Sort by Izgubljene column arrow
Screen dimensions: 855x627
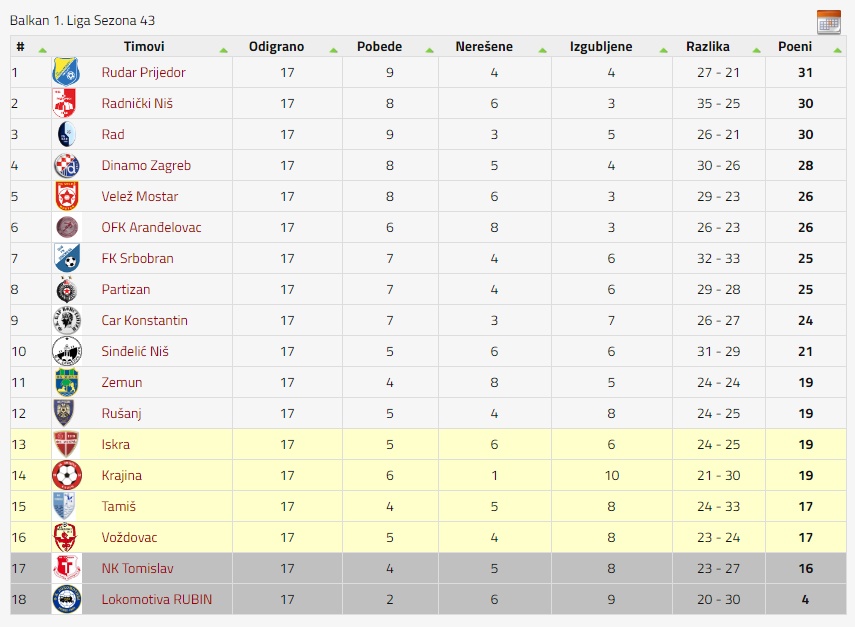pos(663,50)
